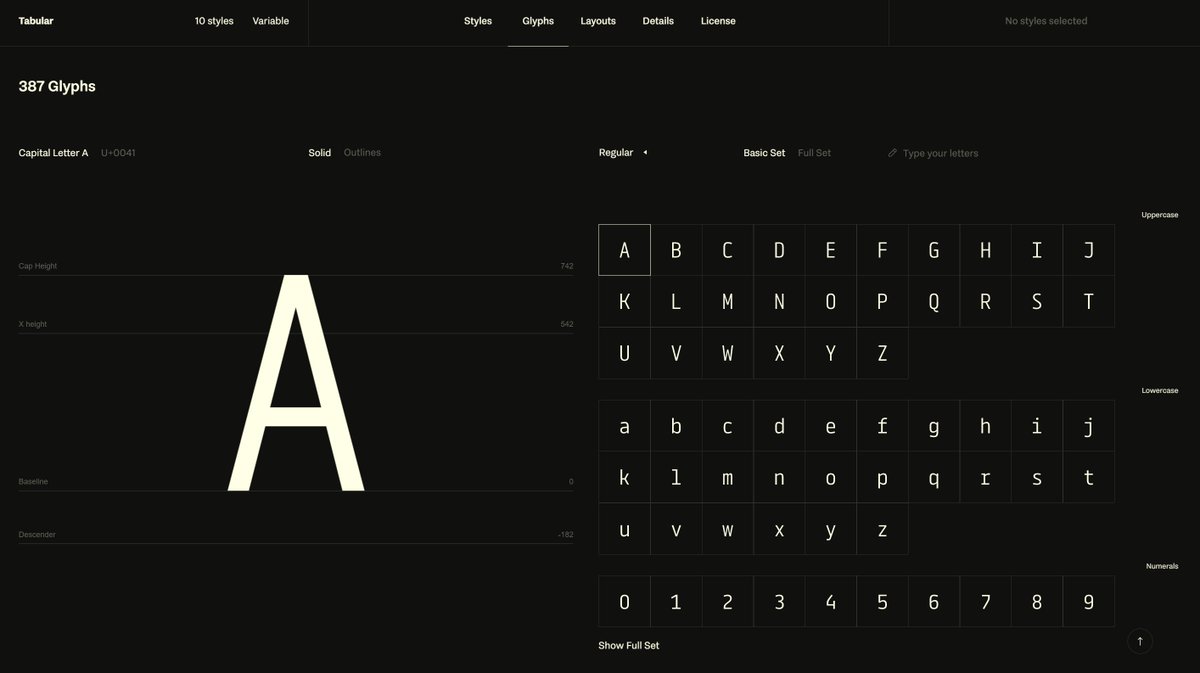Click the Cap Height metric label
1200x673 pixels.
coord(38,266)
